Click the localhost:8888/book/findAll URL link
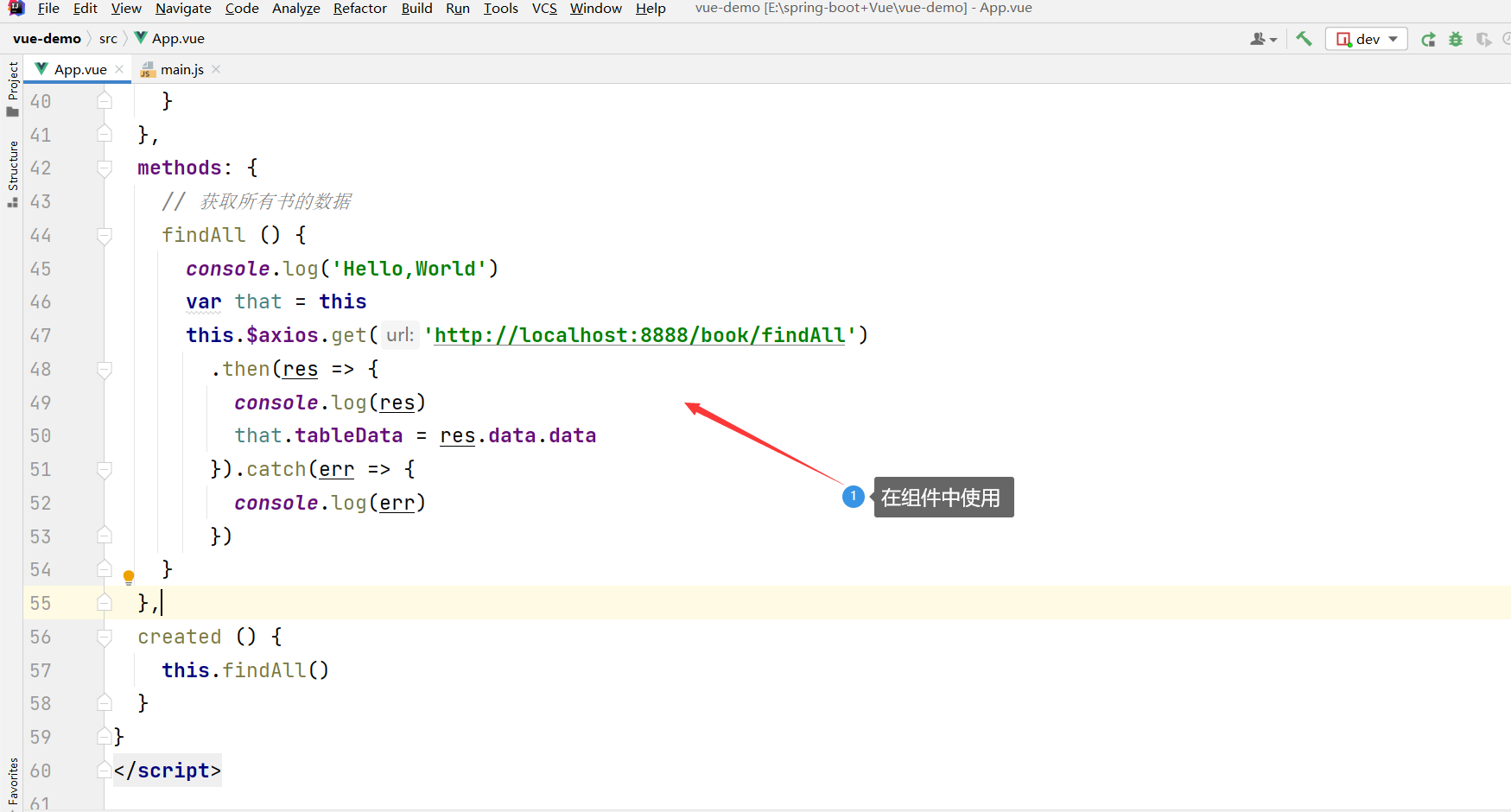 point(639,335)
